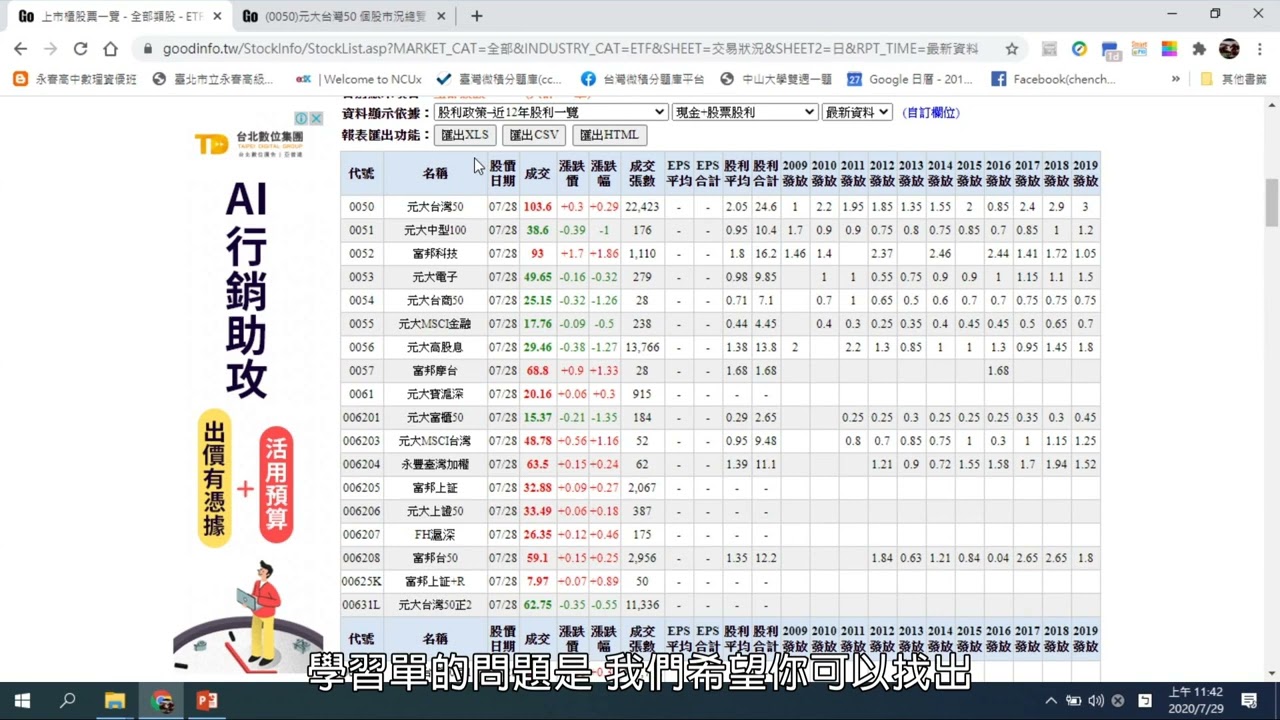Switch to Chrome in taskbar
The image size is (1280, 720).
[x=161, y=701]
